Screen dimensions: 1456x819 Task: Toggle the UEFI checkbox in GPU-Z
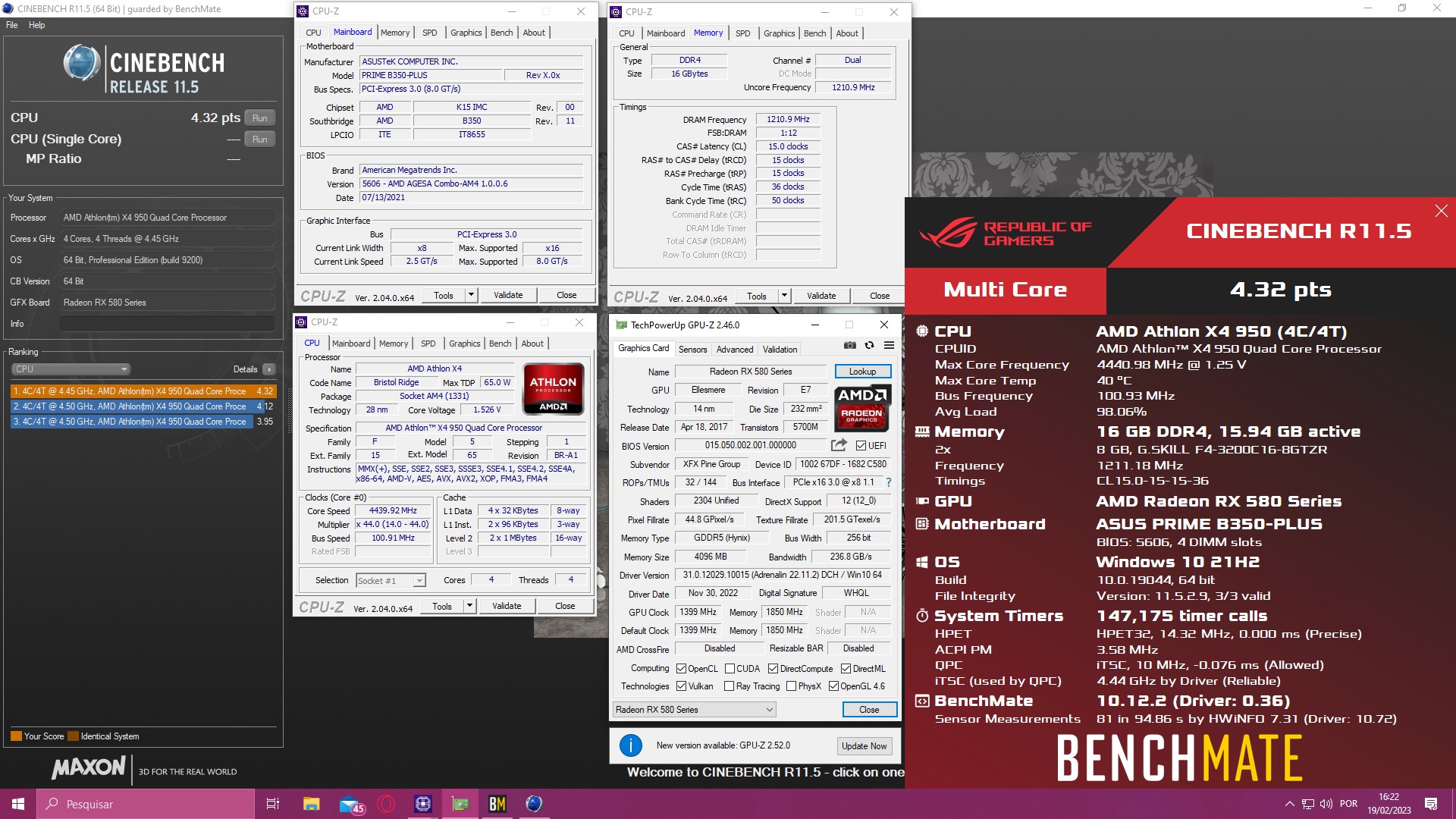[x=861, y=446]
